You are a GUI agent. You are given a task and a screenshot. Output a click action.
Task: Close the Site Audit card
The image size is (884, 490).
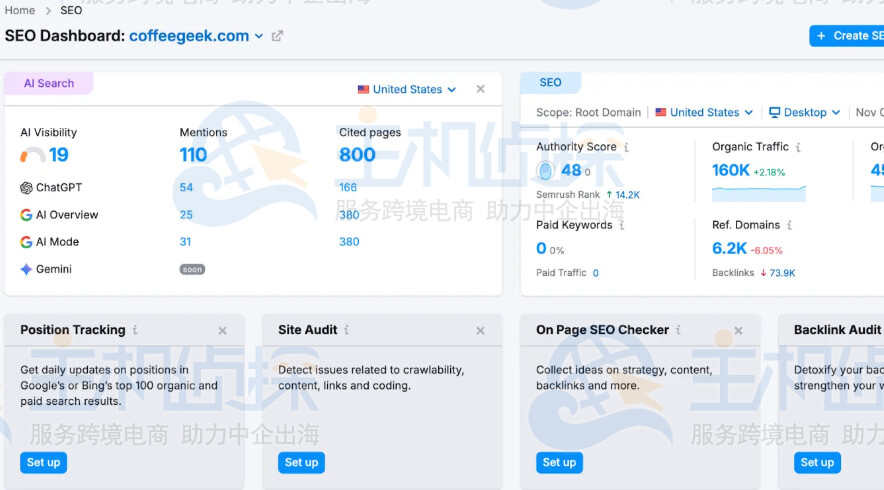[480, 330]
